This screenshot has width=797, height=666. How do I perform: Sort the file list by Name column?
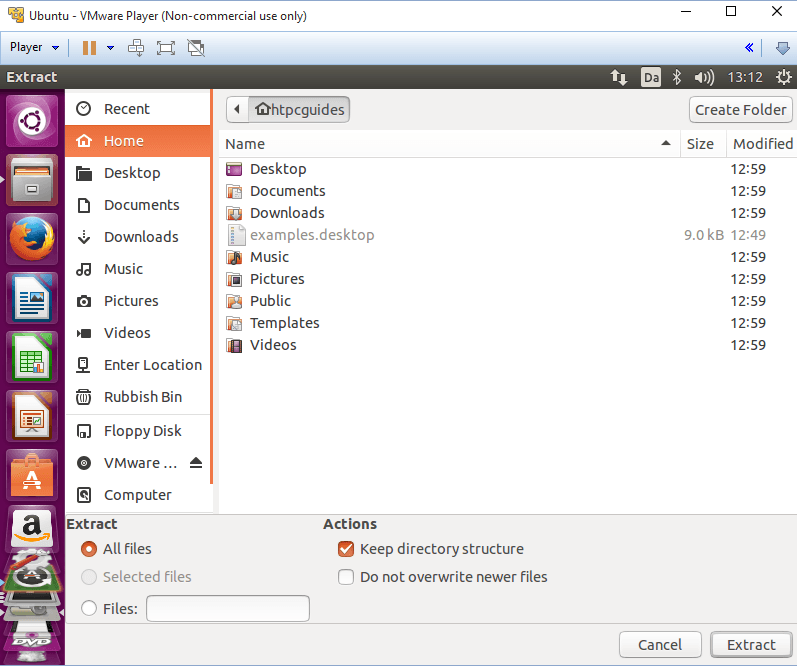point(448,144)
